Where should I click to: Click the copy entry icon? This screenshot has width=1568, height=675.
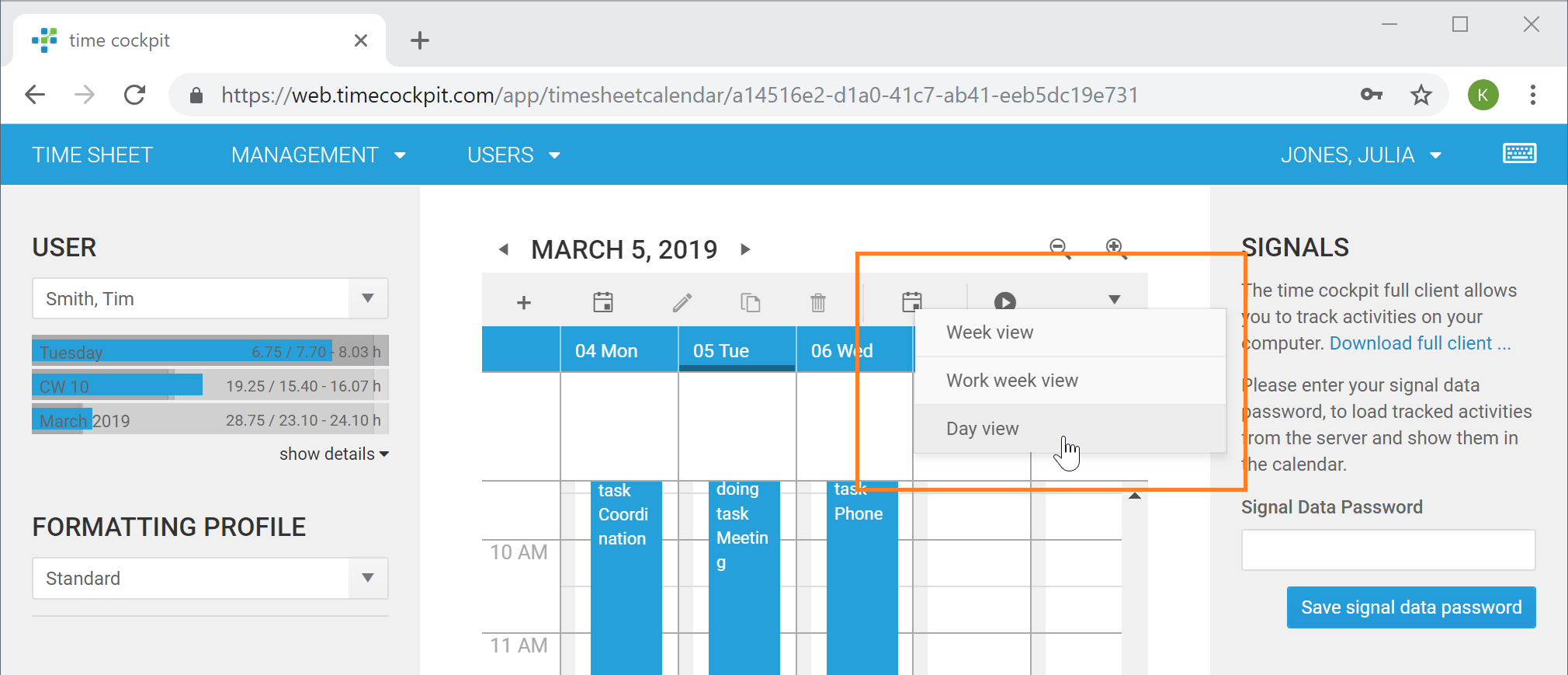coord(750,302)
